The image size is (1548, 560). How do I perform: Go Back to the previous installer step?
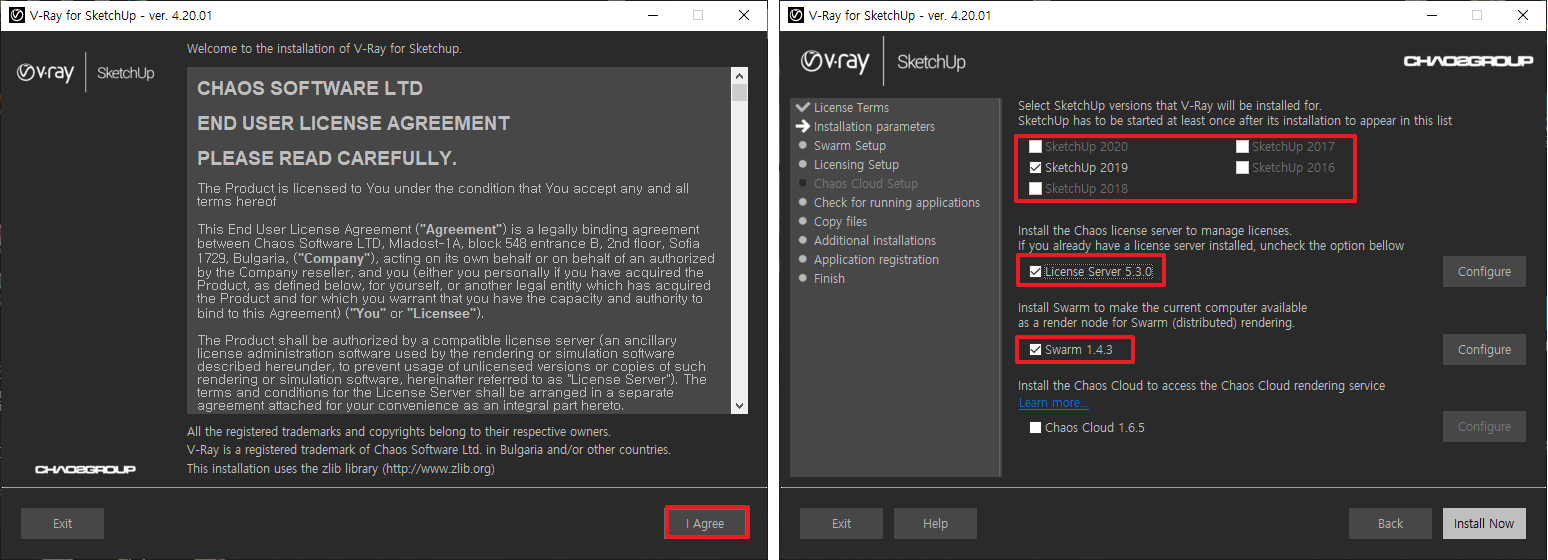coord(1390,523)
